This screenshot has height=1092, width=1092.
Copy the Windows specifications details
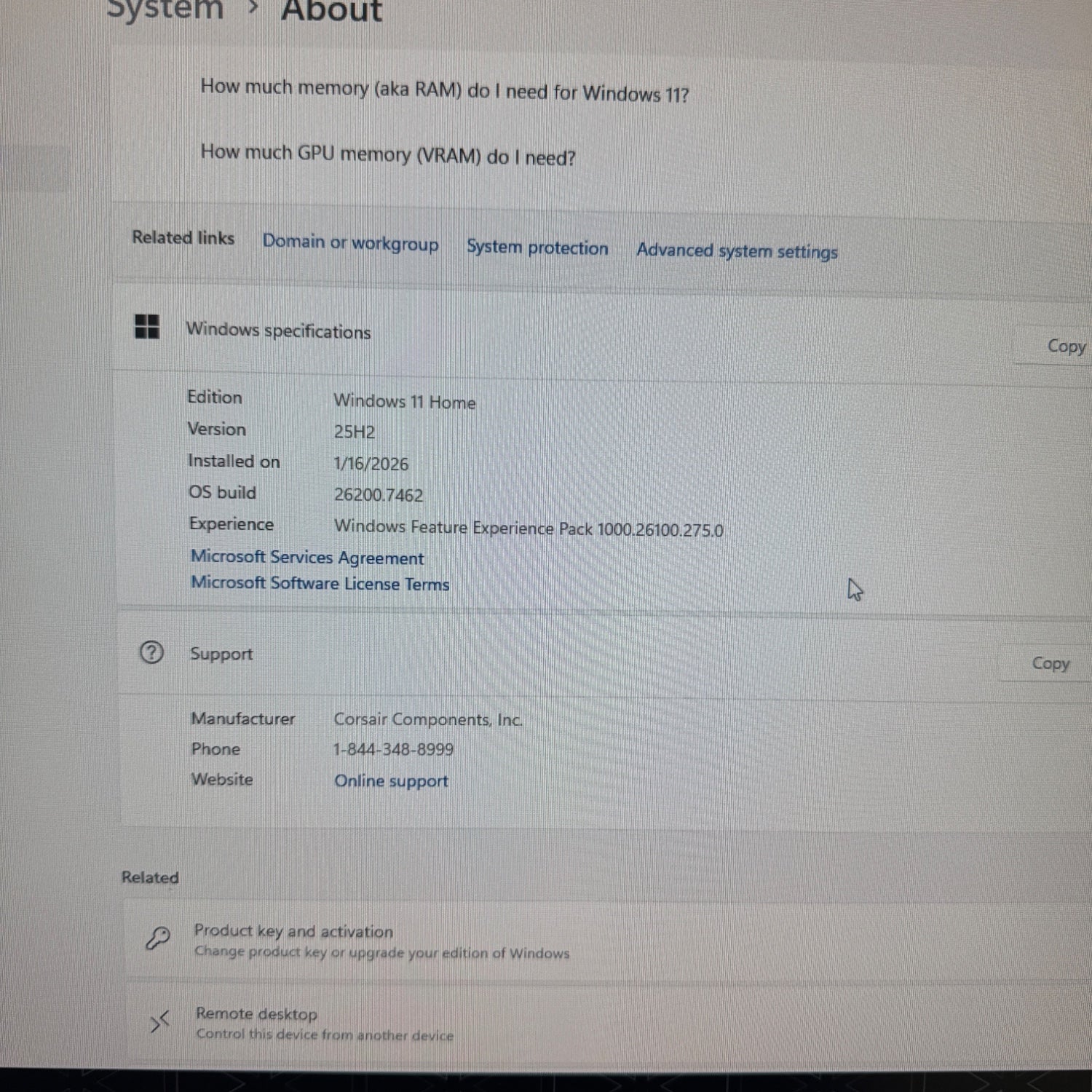(x=1065, y=347)
